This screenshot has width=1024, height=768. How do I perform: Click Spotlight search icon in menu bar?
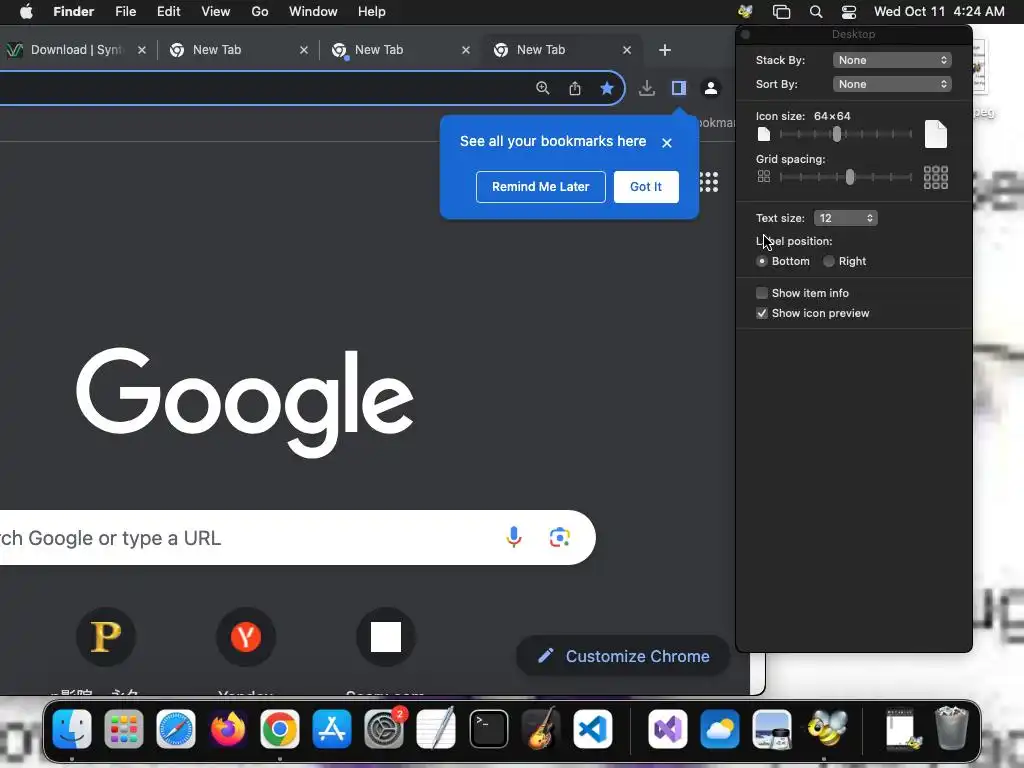point(816,12)
